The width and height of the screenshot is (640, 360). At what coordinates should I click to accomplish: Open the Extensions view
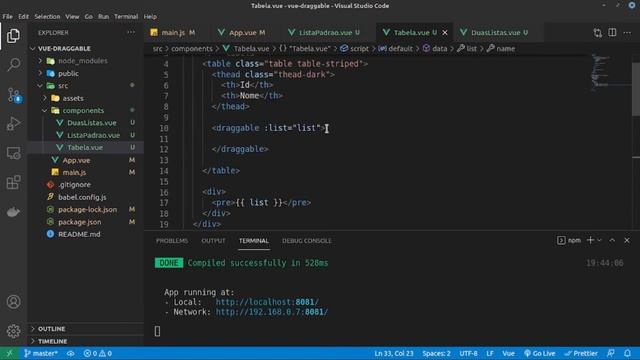13,182
